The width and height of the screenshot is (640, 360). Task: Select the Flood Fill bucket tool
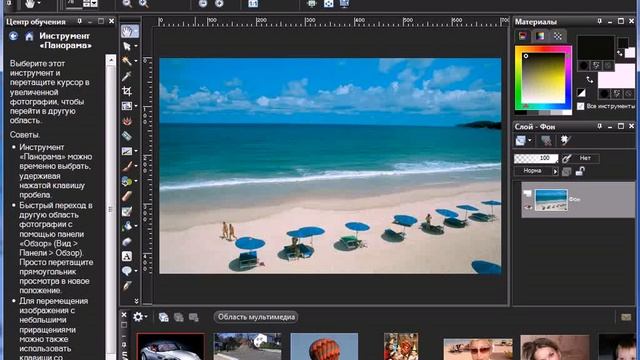tap(127, 226)
